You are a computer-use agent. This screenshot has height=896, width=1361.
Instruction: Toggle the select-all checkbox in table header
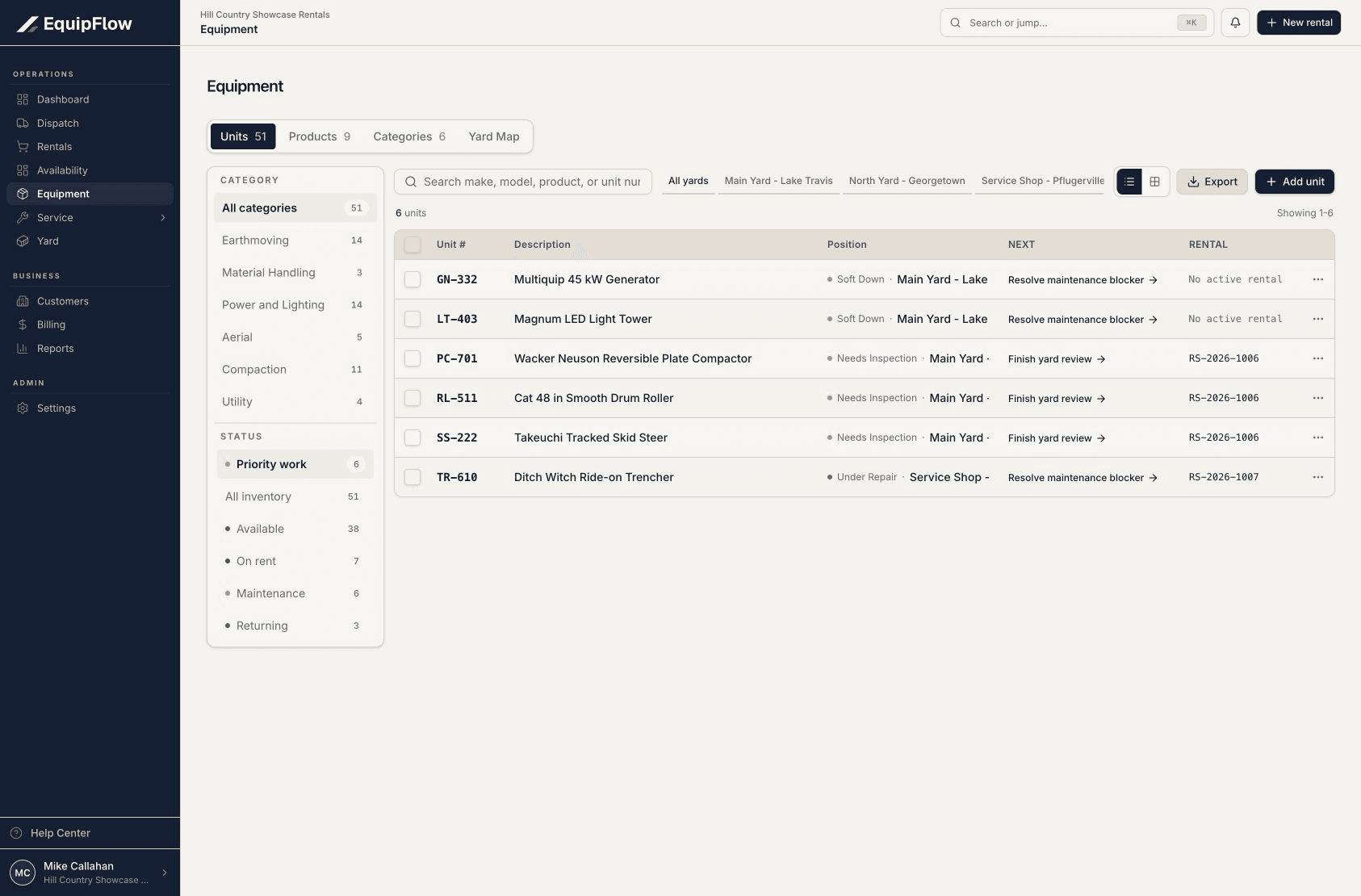point(412,245)
